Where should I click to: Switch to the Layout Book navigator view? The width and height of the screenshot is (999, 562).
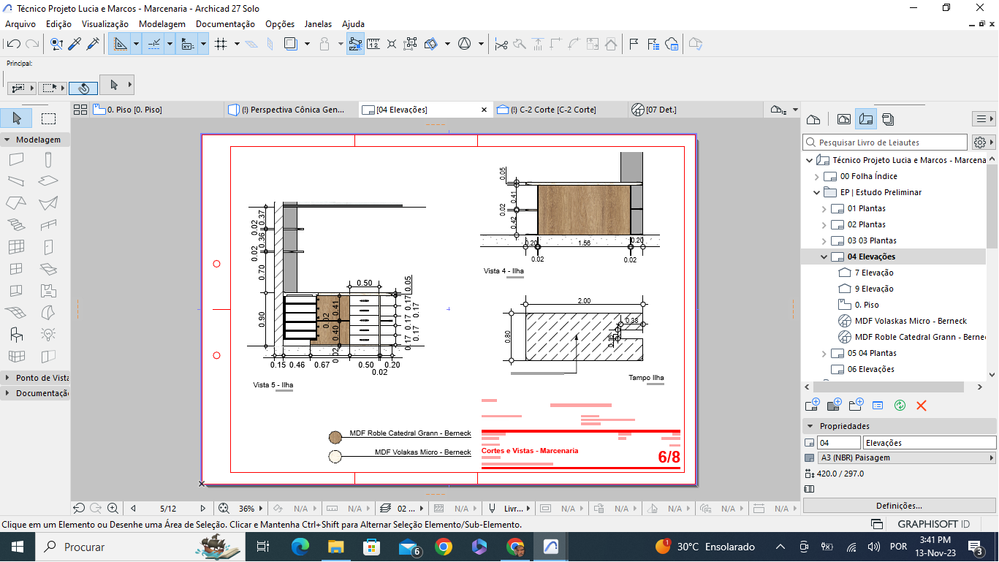pyautogui.click(x=866, y=119)
